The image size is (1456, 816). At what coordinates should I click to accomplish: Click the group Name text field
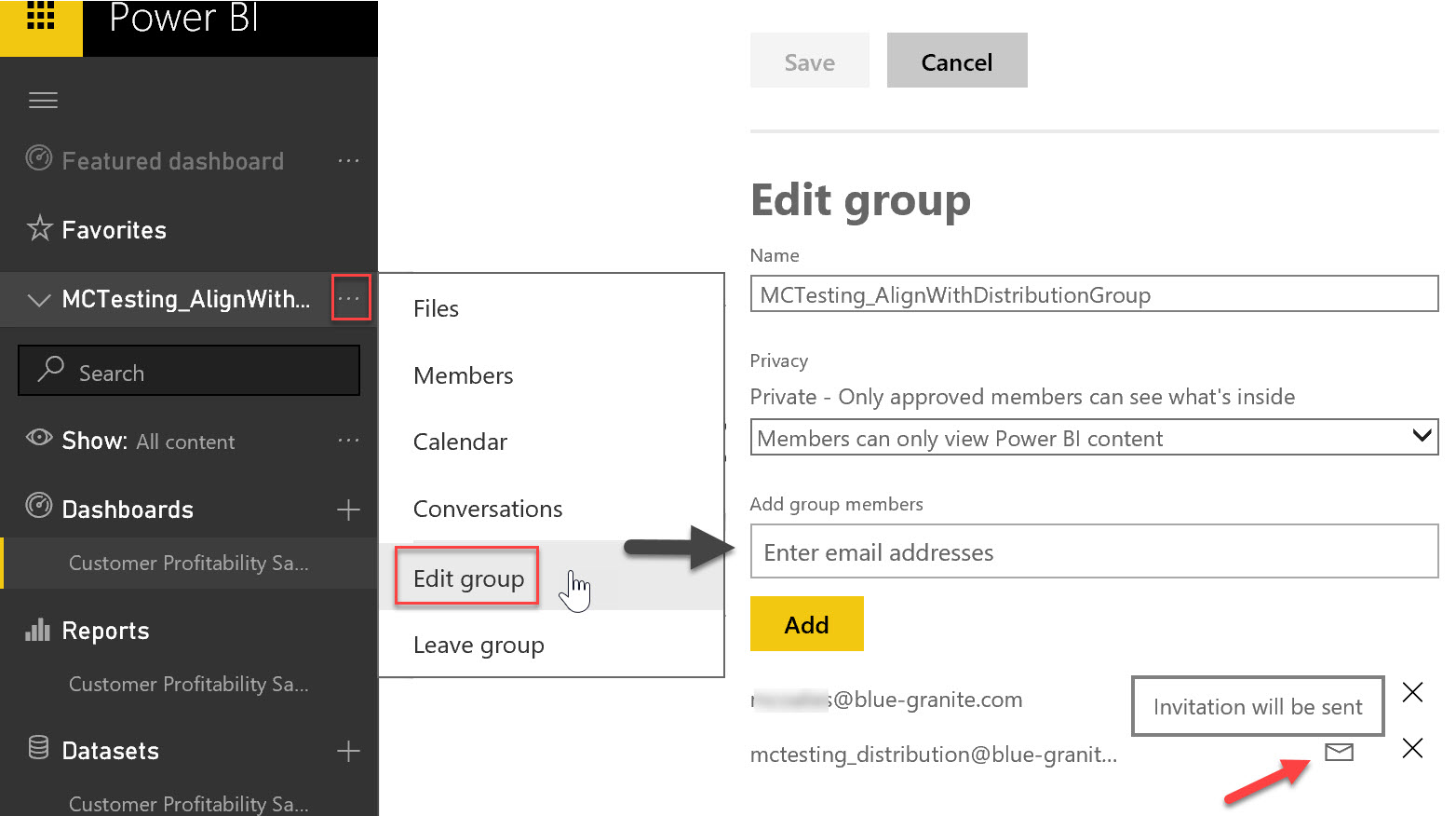click(1094, 294)
